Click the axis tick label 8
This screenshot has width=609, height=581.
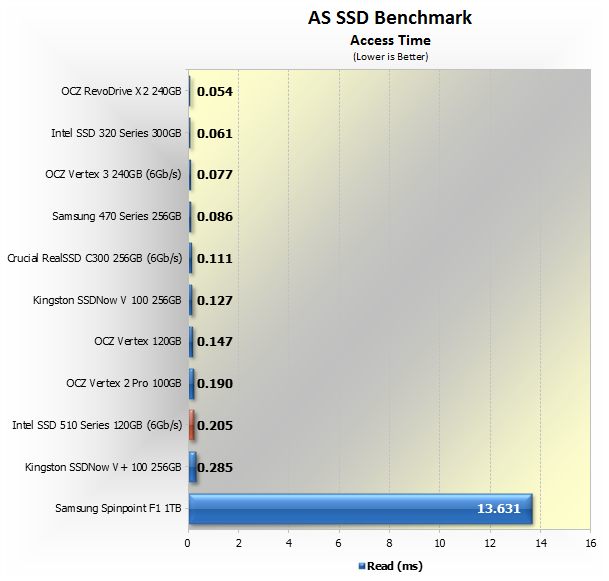coord(389,543)
